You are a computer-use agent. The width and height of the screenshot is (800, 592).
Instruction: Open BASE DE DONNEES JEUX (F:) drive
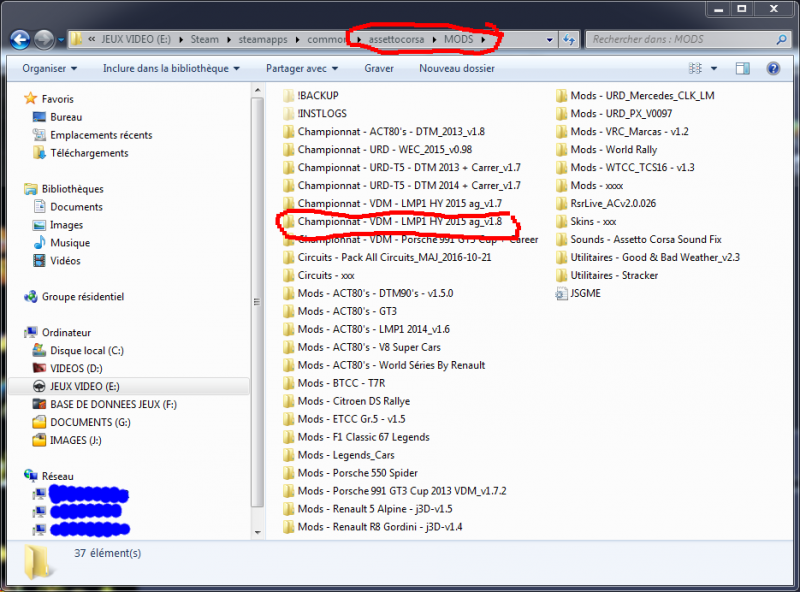tap(113, 404)
